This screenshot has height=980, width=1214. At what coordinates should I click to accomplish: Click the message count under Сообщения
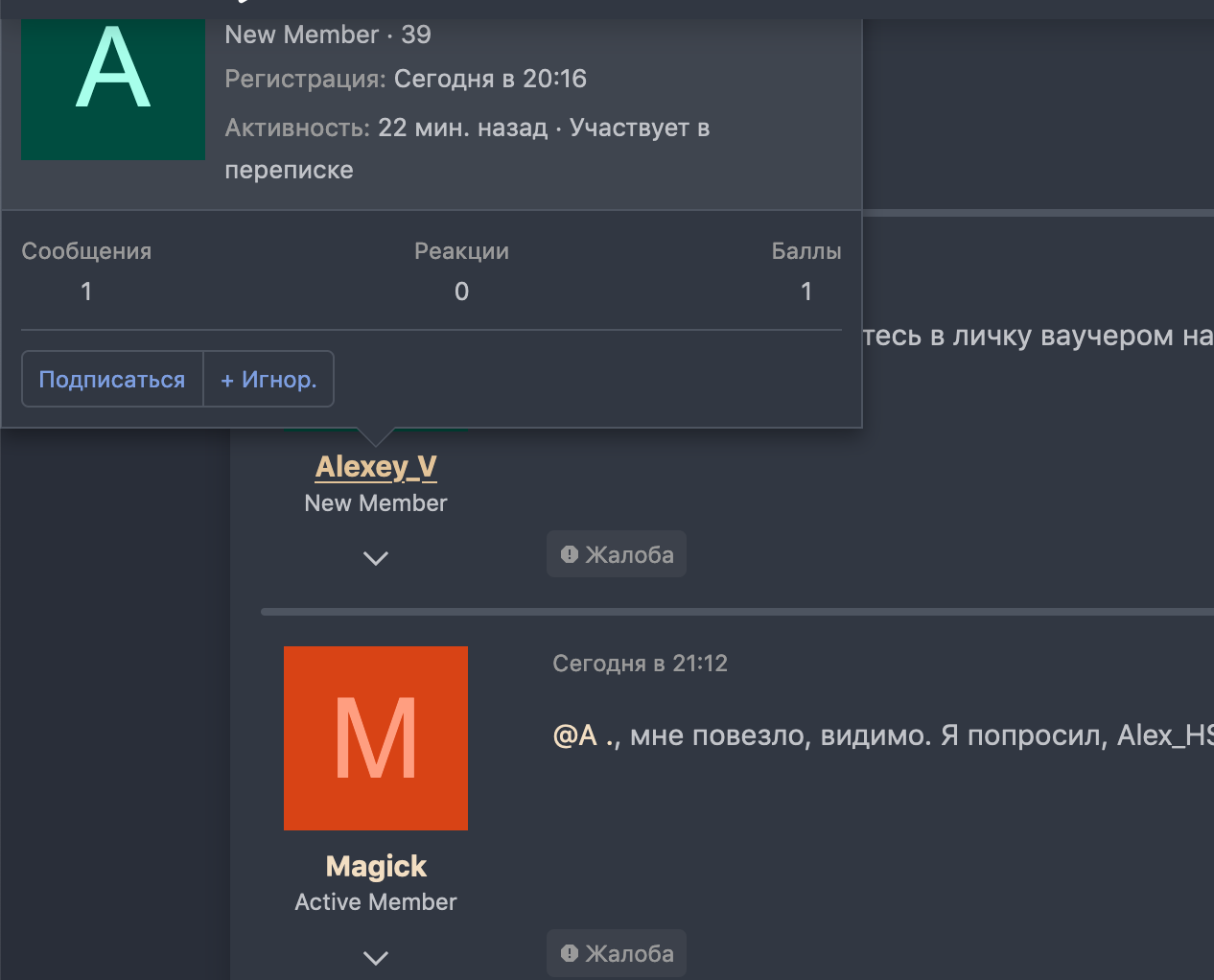click(x=86, y=292)
